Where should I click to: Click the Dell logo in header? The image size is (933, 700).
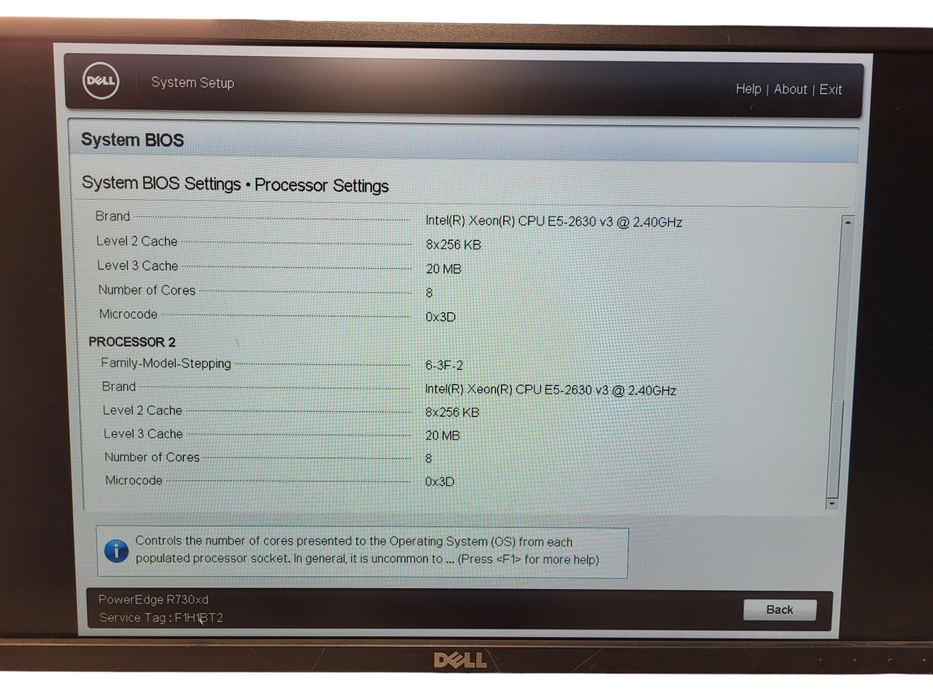coord(101,81)
